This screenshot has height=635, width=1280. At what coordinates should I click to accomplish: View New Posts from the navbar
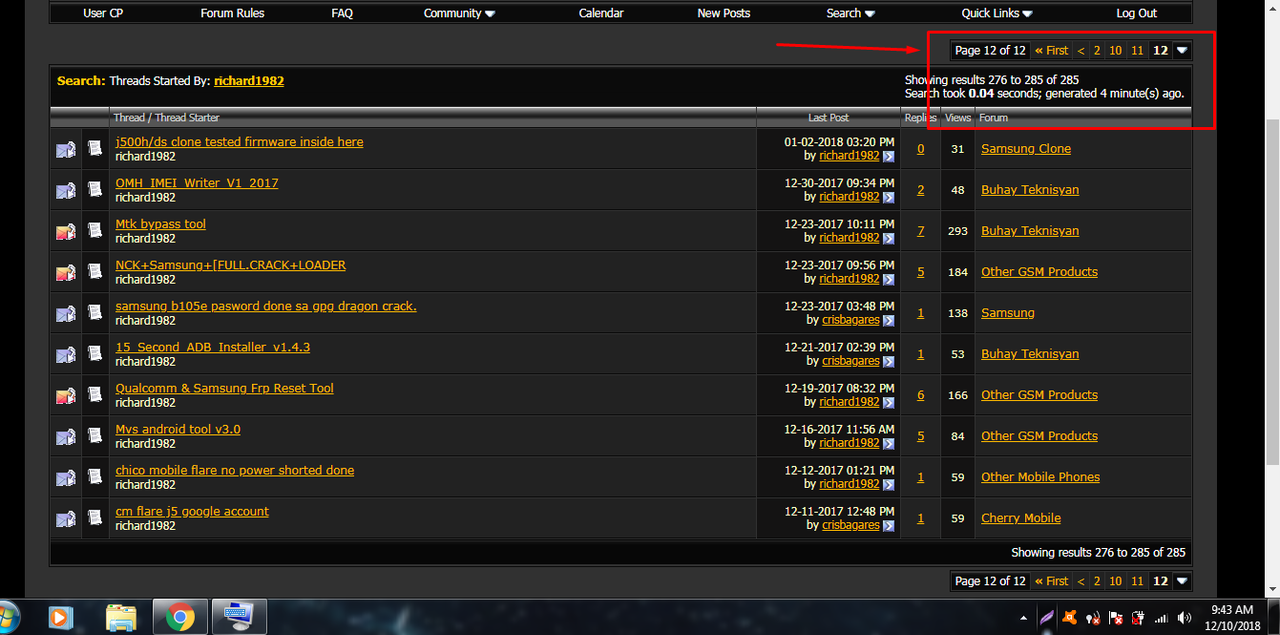724,13
